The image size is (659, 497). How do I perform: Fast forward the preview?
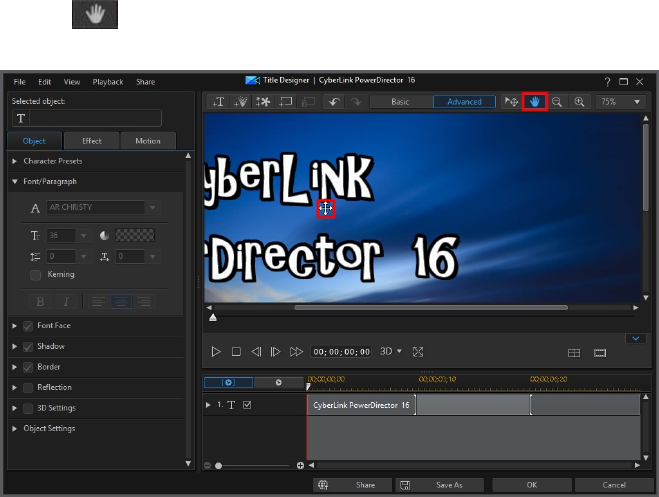point(296,352)
